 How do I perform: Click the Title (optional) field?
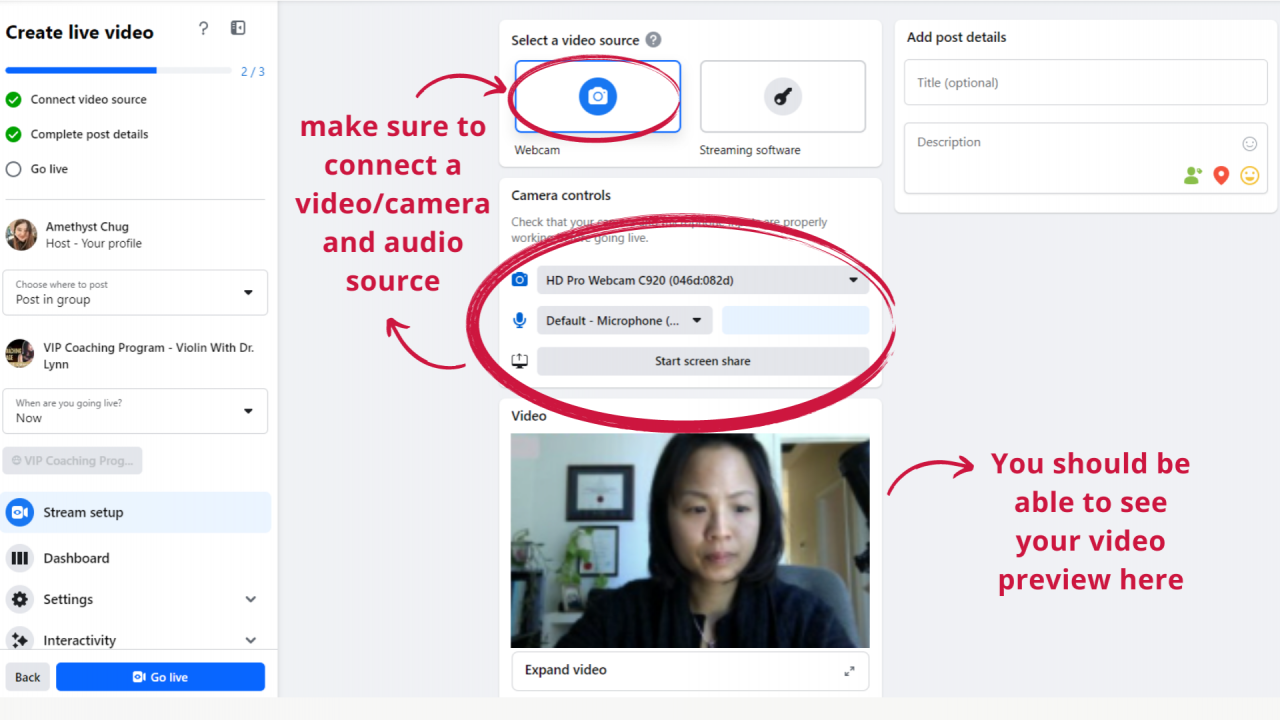click(1086, 83)
